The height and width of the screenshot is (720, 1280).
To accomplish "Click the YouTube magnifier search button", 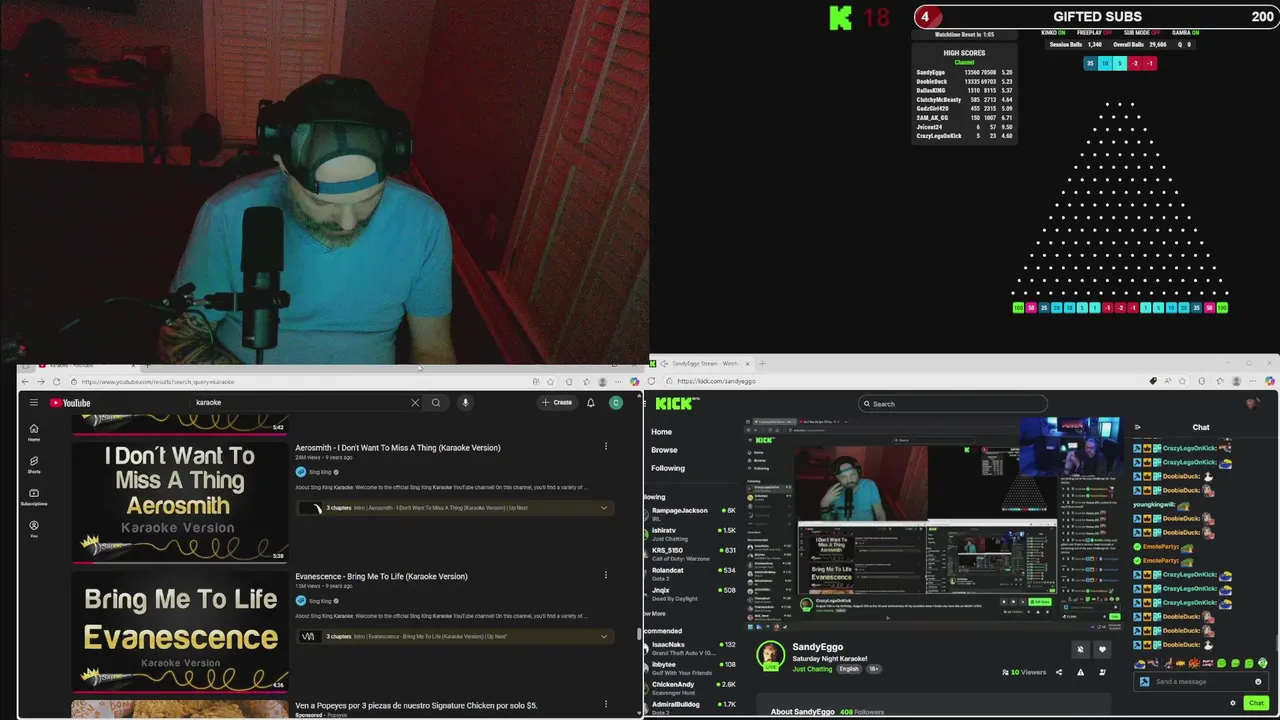I will tap(436, 403).
